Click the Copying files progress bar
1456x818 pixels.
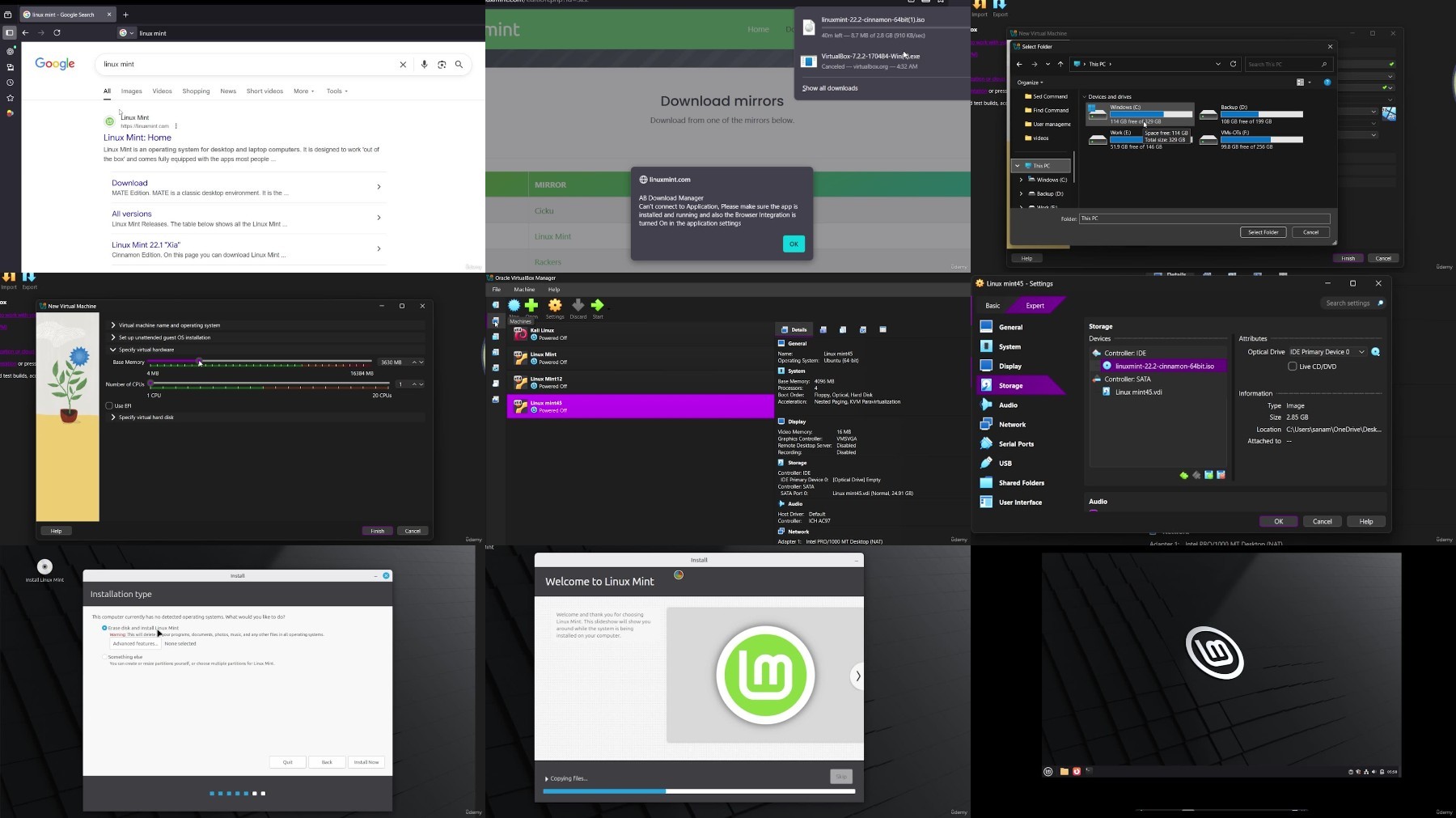[699, 791]
